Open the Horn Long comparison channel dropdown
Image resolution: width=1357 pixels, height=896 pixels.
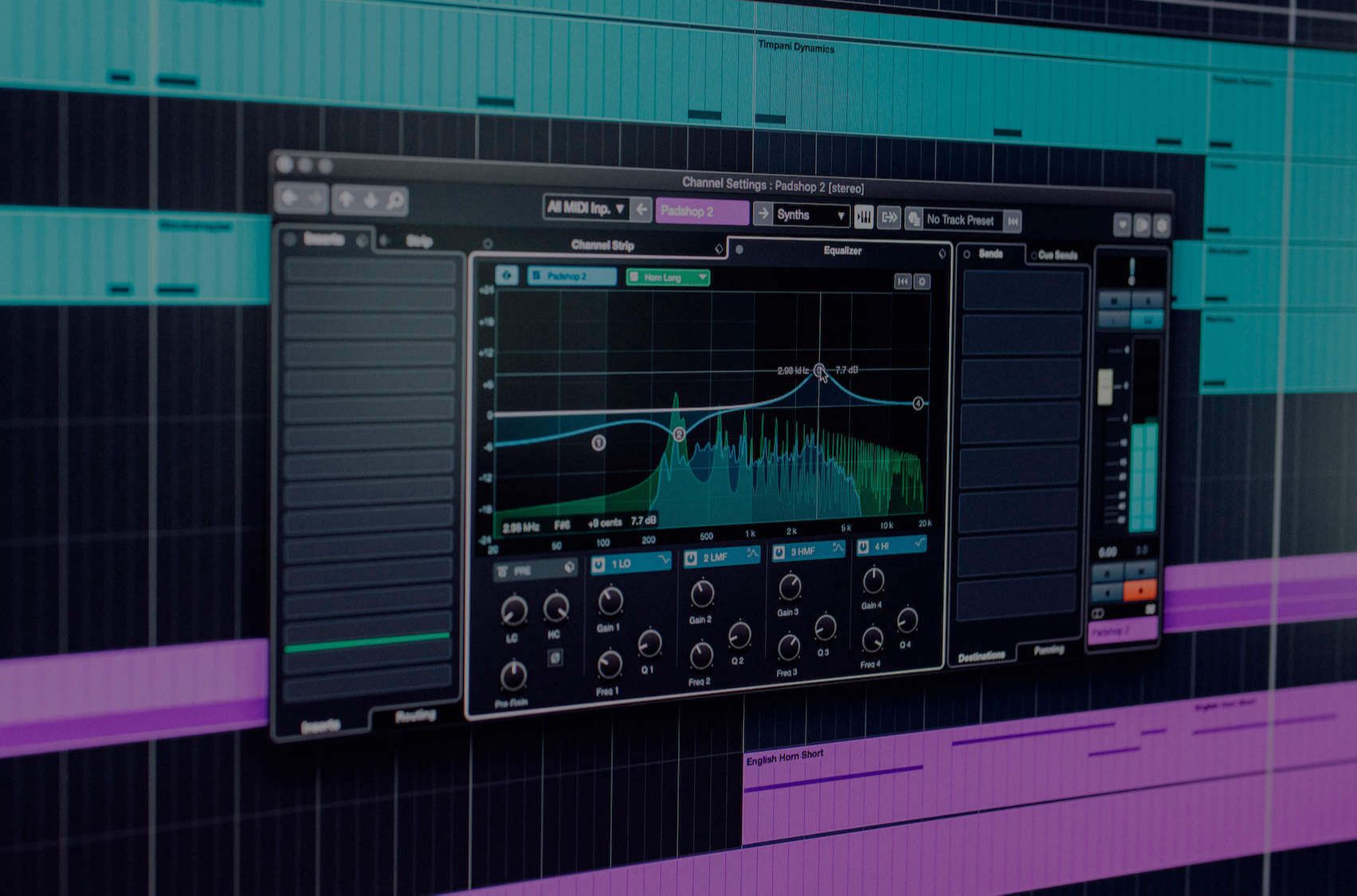(x=668, y=277)
